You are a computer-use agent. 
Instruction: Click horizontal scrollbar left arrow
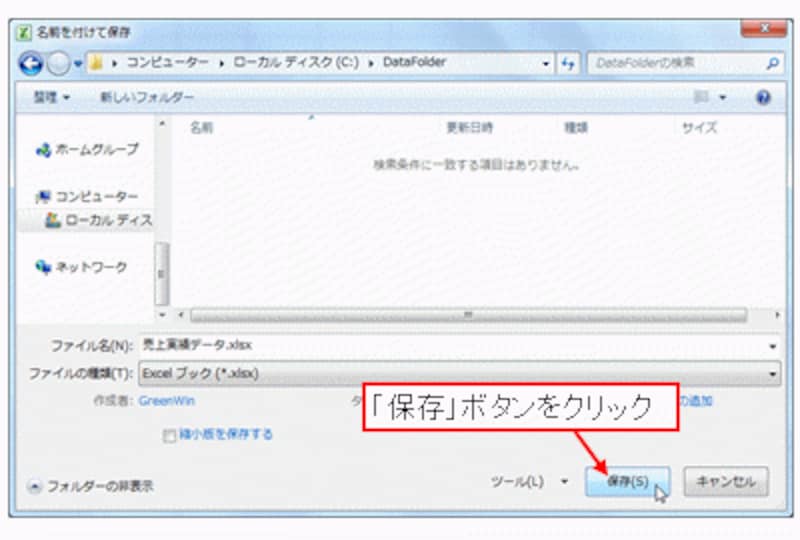(x=181, y=315)
